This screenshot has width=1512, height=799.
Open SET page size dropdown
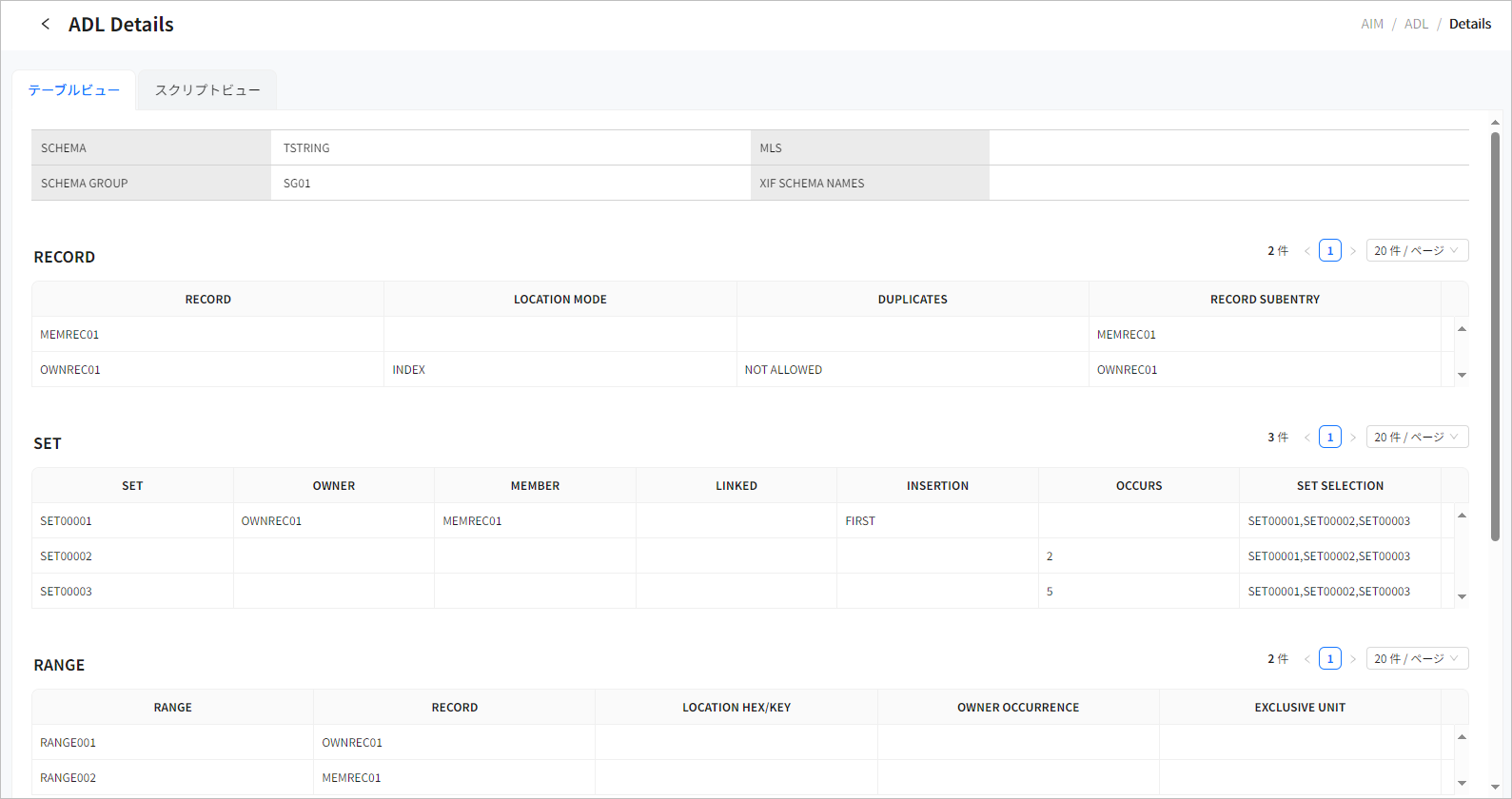point(1417,438)
